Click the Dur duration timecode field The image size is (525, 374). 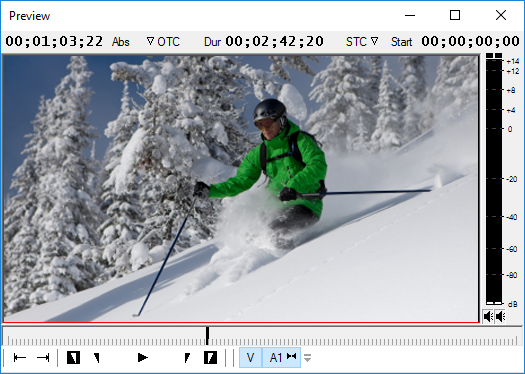[x=274, y=42]
